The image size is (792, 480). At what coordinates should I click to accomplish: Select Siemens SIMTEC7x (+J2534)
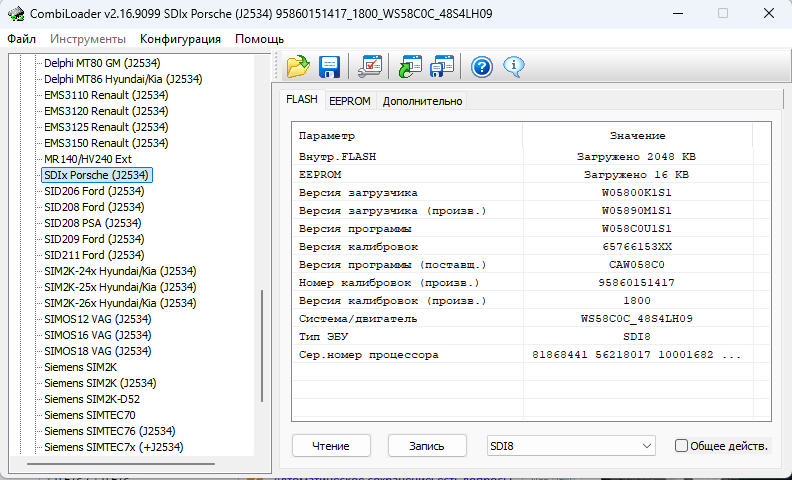114,447
